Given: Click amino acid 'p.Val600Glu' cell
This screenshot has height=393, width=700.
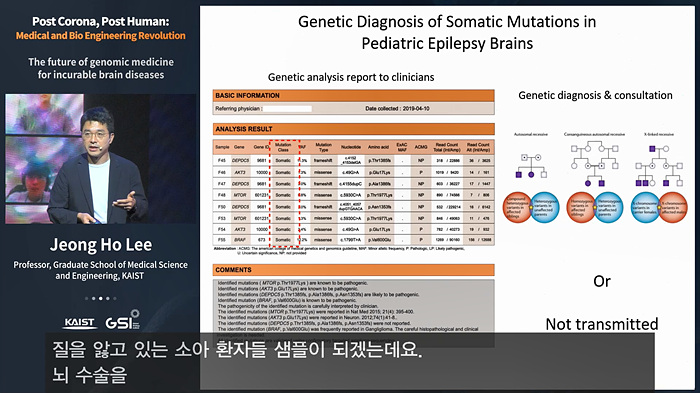Looking at the screenshot, I should tap(379, 240).
